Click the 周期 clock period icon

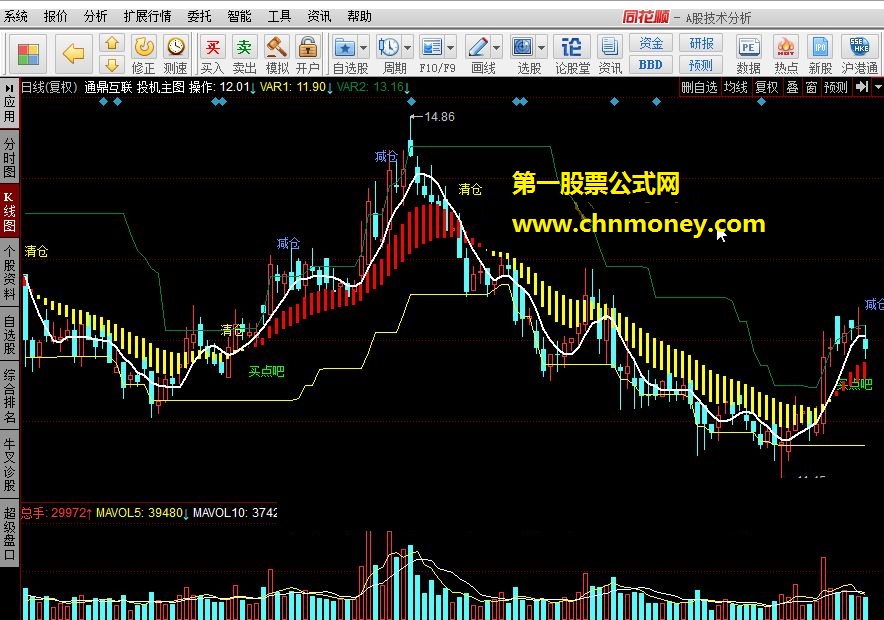point(389,47)
